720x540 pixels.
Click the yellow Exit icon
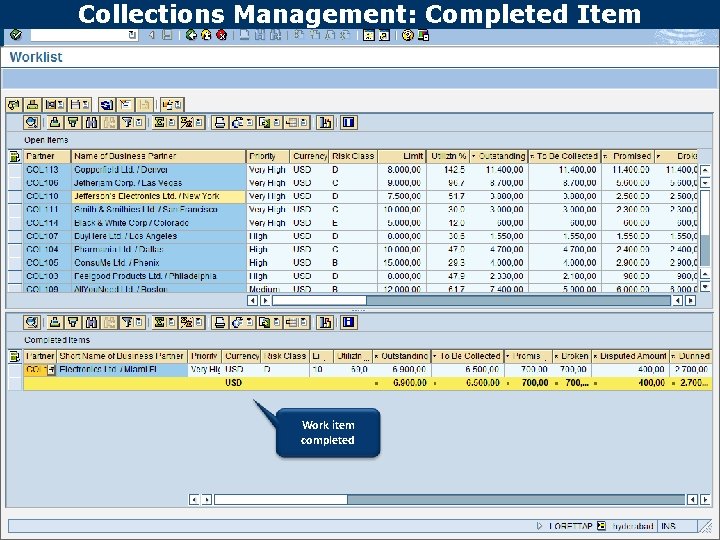(206, 35)
